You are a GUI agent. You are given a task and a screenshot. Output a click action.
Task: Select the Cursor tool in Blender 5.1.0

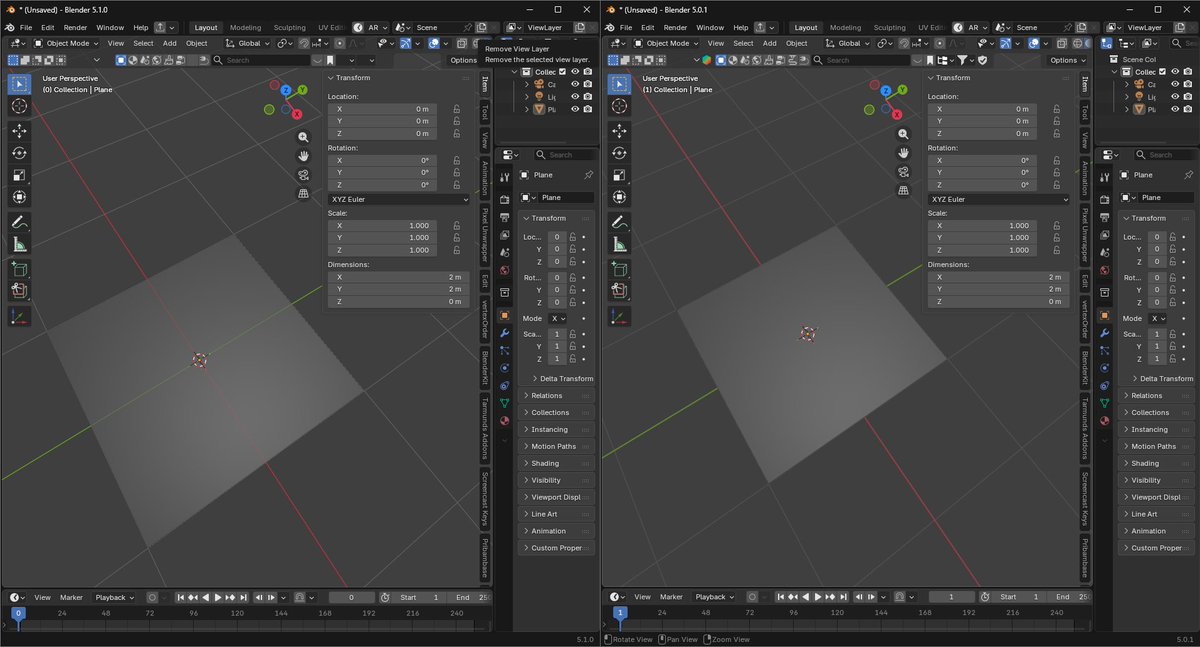[x=19, y=105]
